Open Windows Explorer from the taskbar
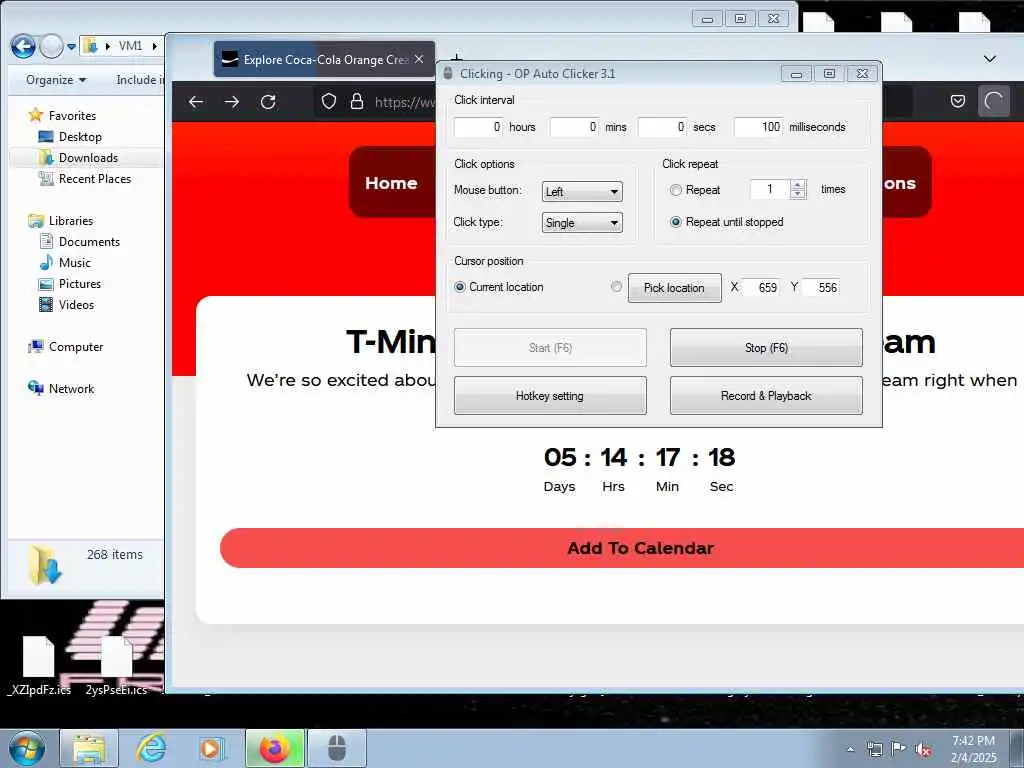This screenshot has width=1024, height=768. click(x=89, y=748)
